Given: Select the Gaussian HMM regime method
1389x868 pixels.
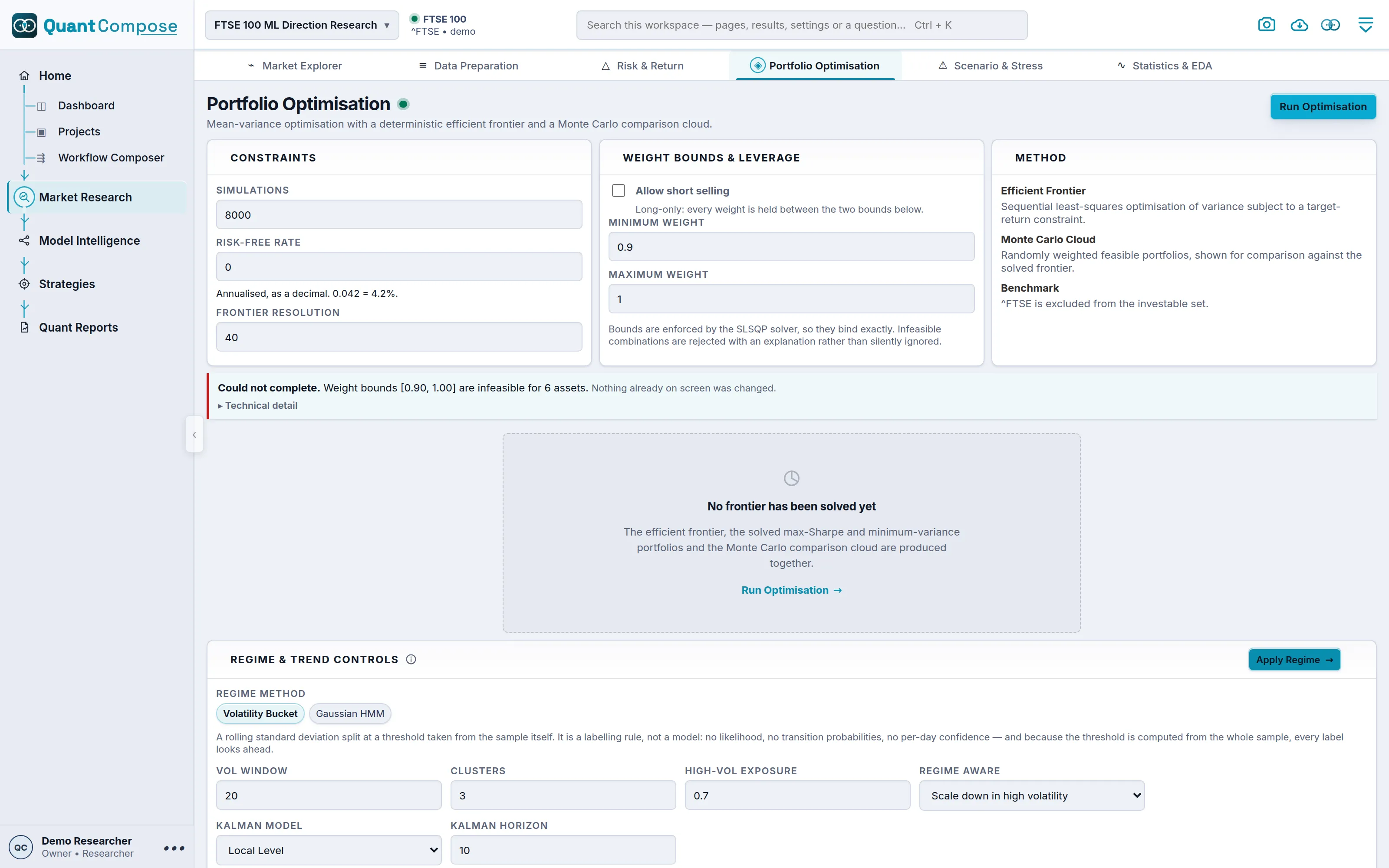Looking at the screenshot, I should pos(350,713).
